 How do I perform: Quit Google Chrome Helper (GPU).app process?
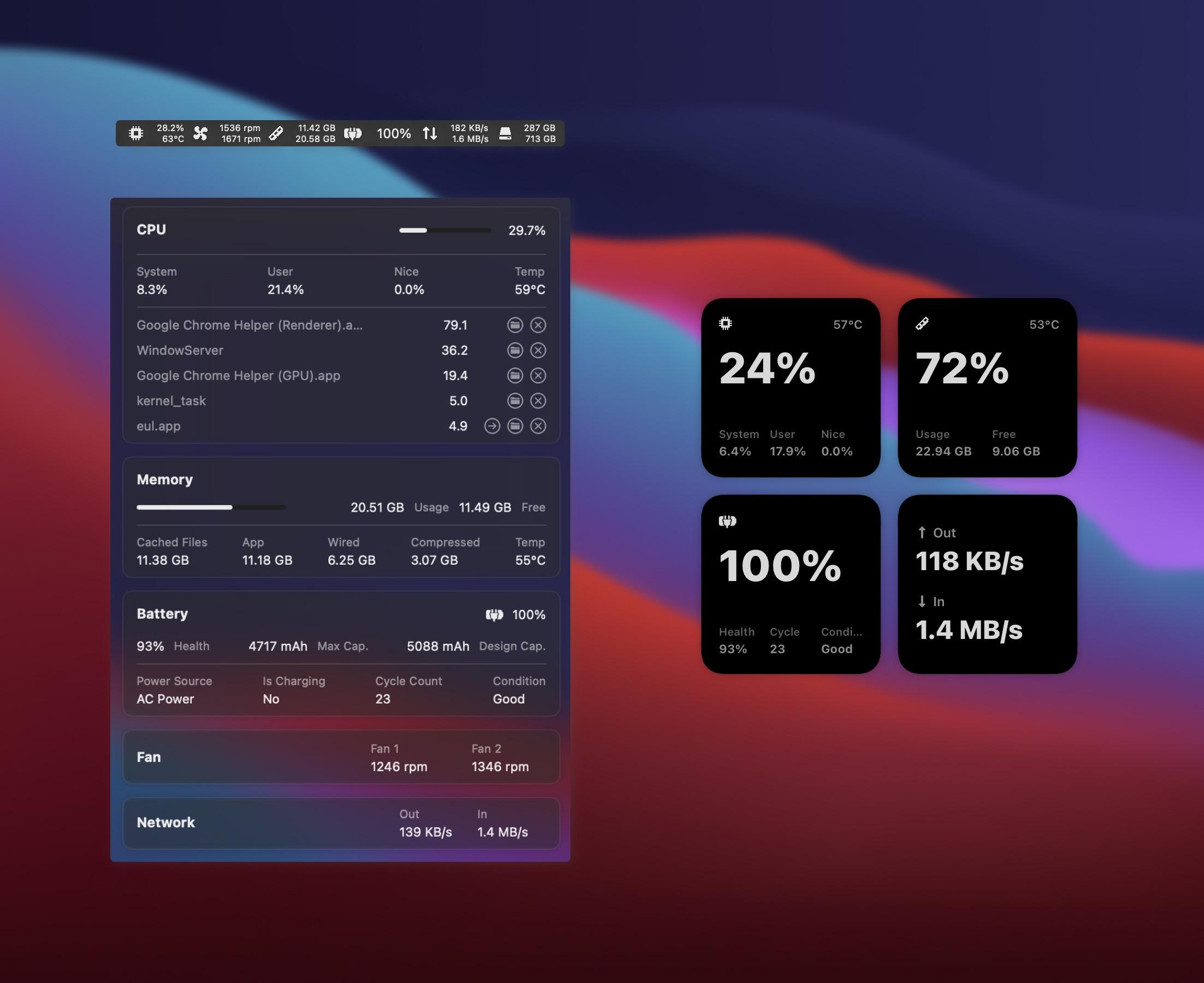(x=538, y=375)
